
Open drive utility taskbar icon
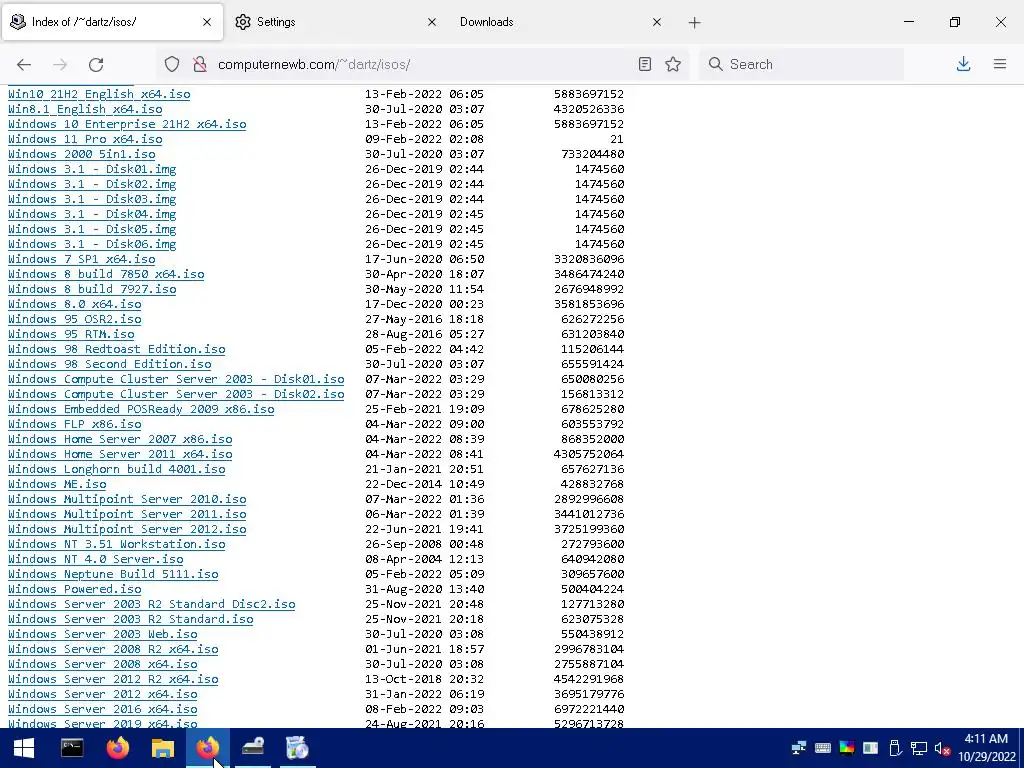pyautogui.click(x=253, y=748)
